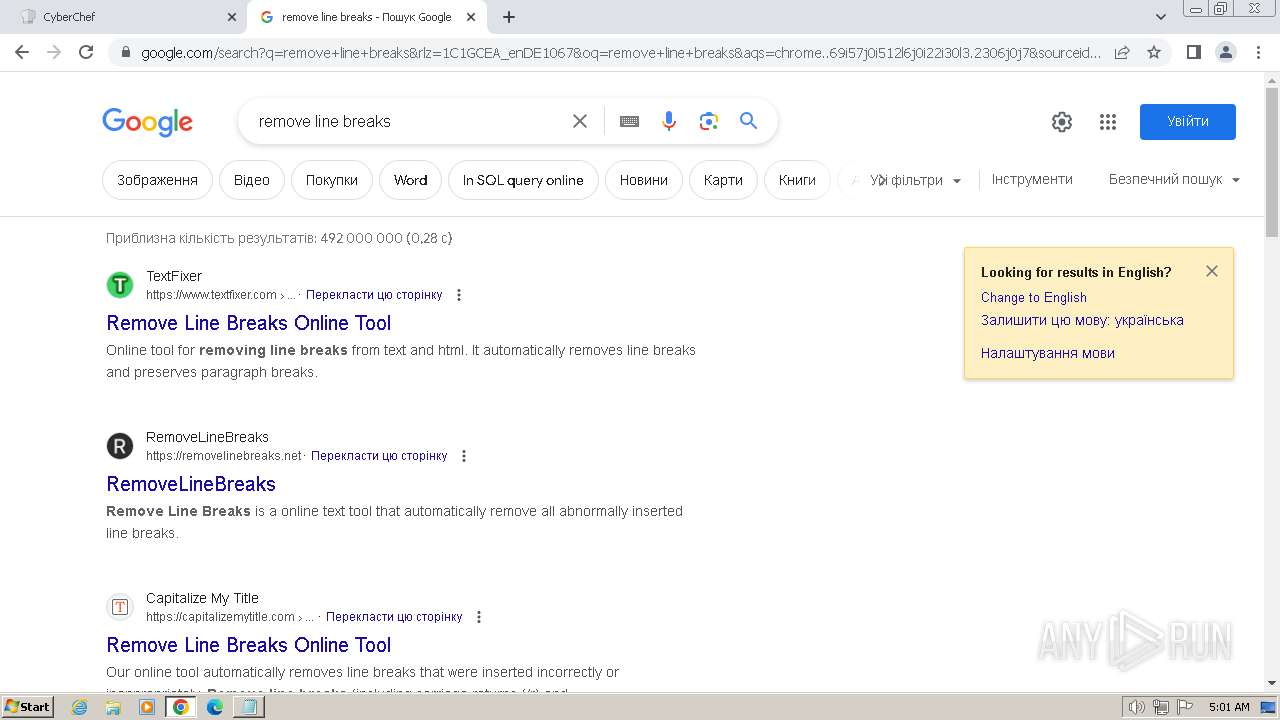The width and height of the screenshot is (1280, 720).
Task: Click Change to English link
Action: click(1034, 297)
